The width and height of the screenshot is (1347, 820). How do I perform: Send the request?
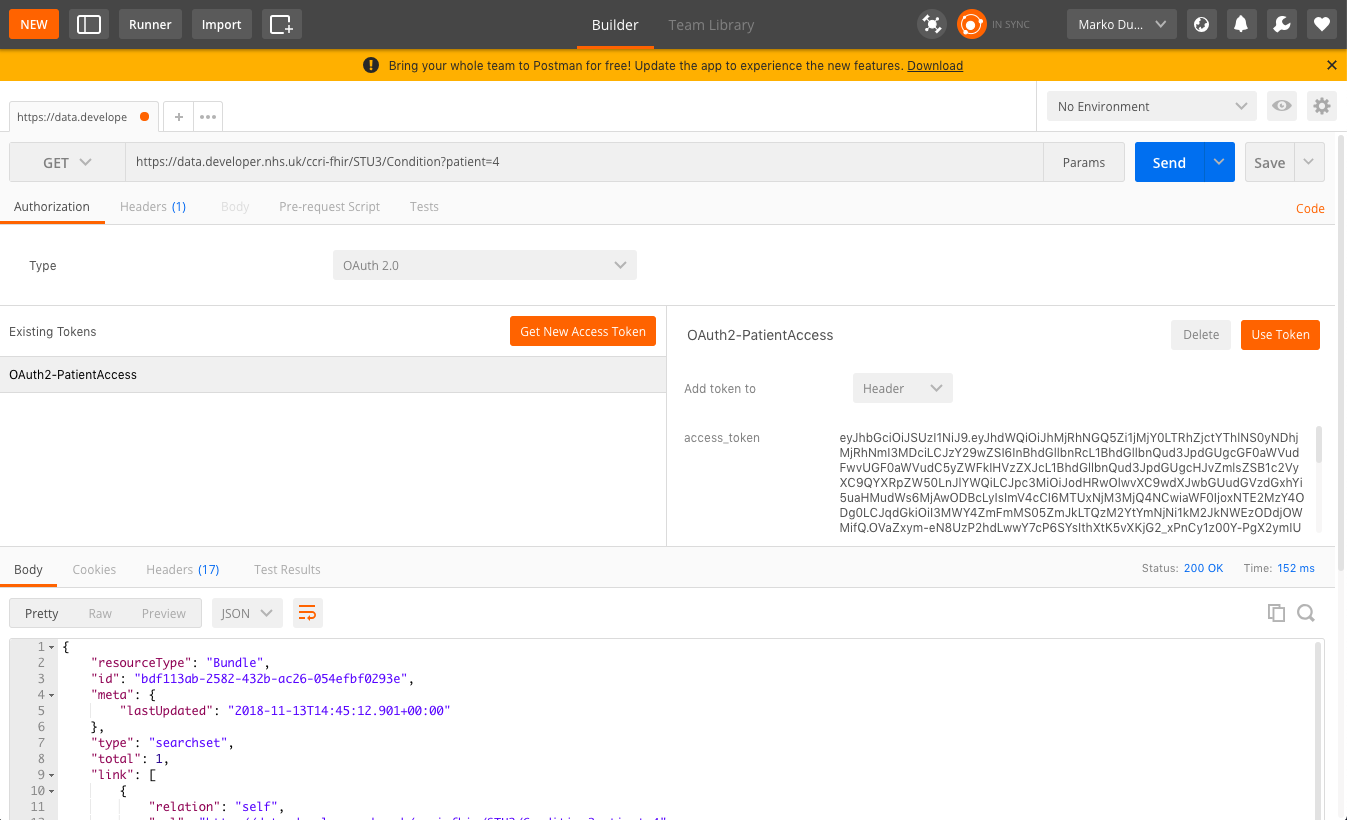pos(1170,162)
